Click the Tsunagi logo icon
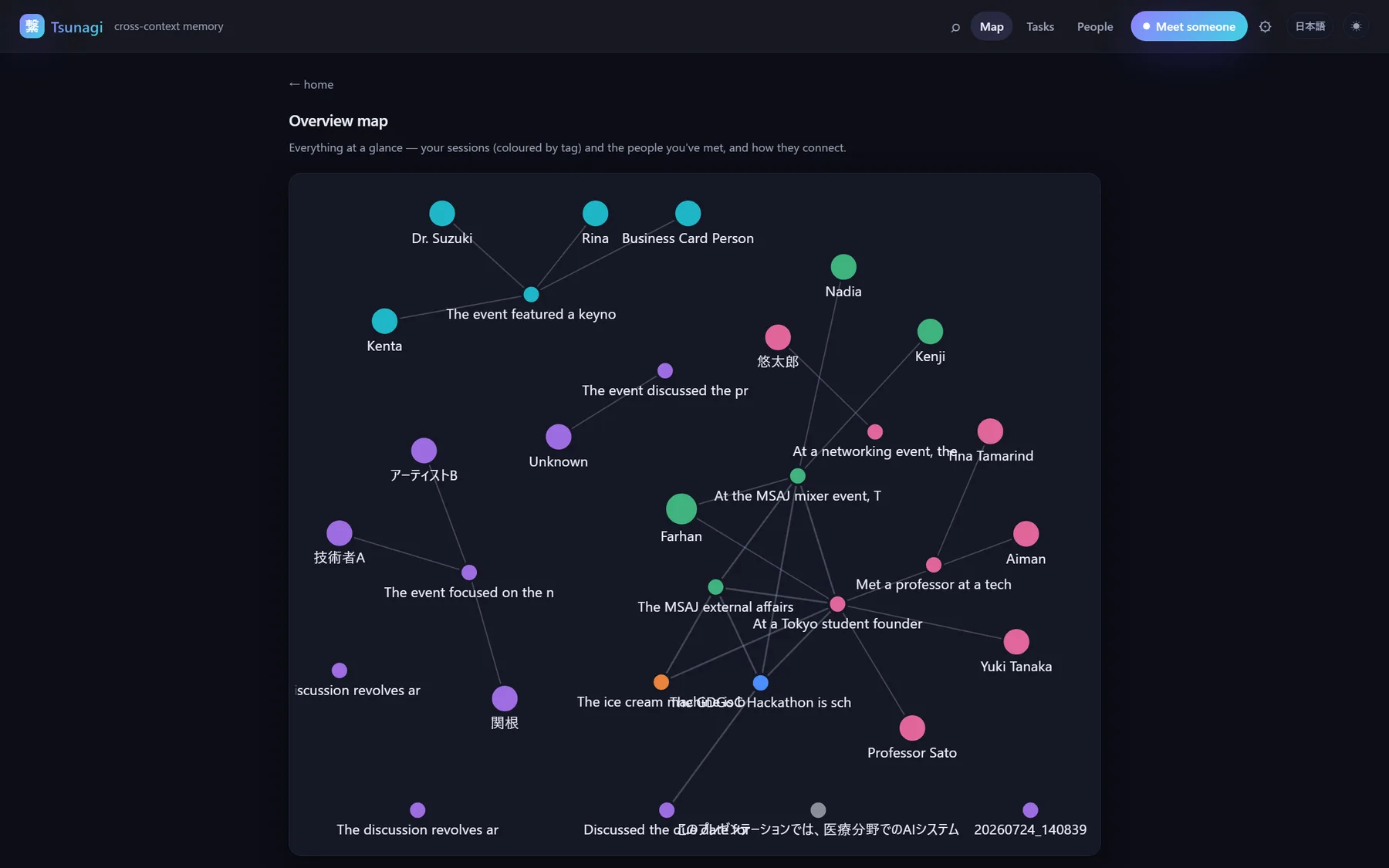The image size is (1389, 868). (x=32, y=26)
